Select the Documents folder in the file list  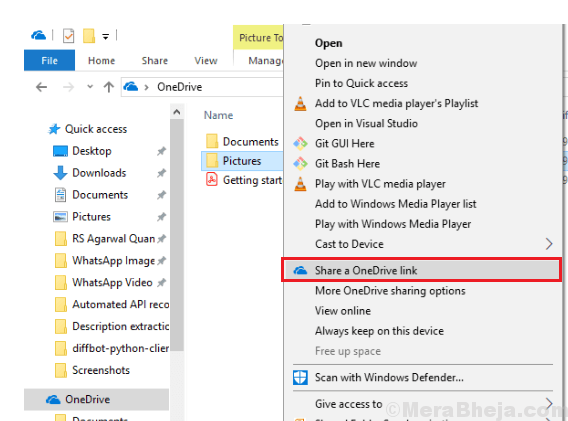242,142
